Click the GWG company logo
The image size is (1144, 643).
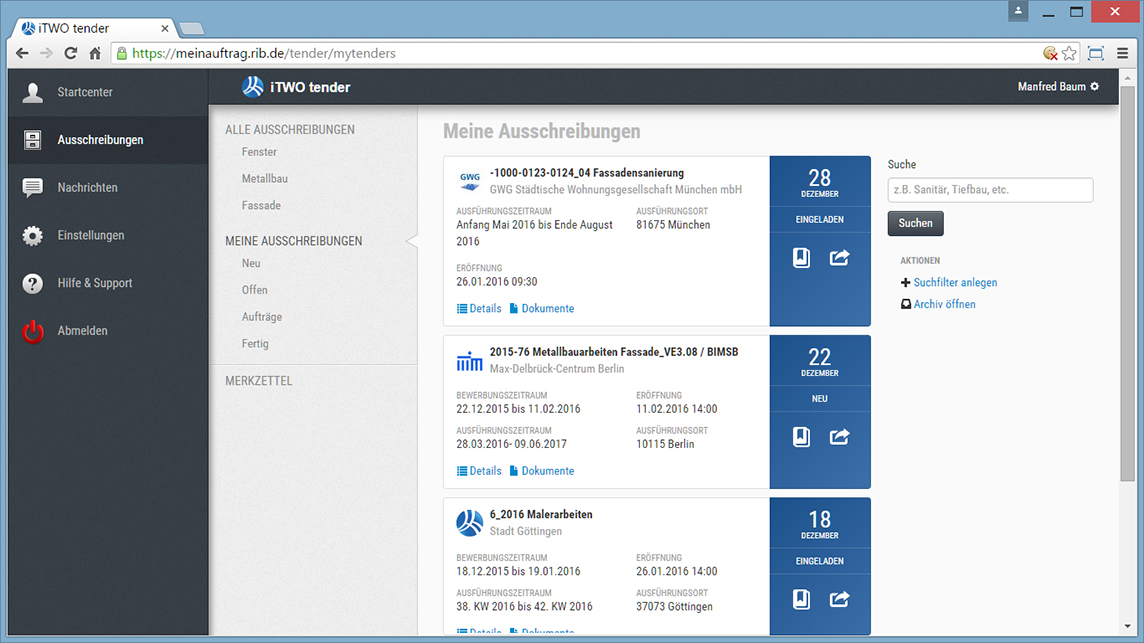click(x=470, y=181)
